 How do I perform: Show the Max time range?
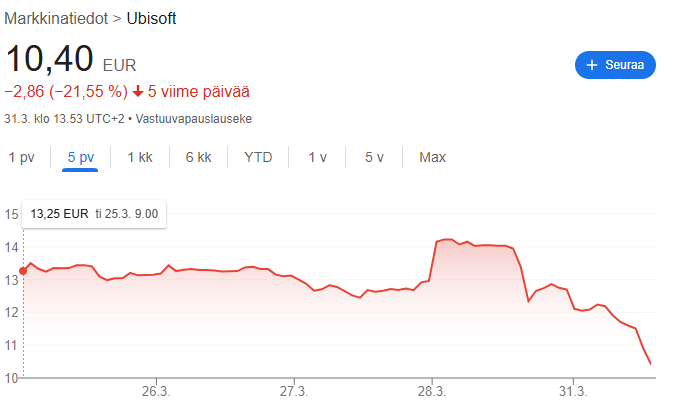point(432,157)
